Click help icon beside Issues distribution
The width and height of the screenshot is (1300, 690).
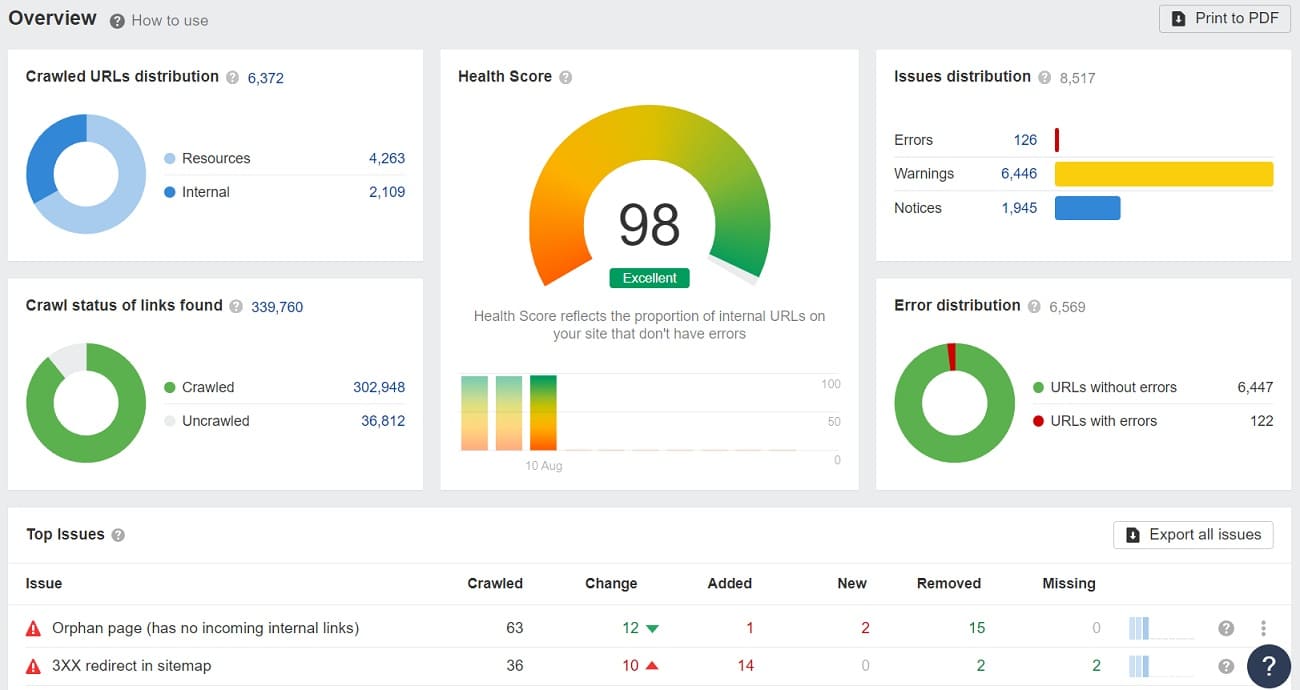[1045, 77]
